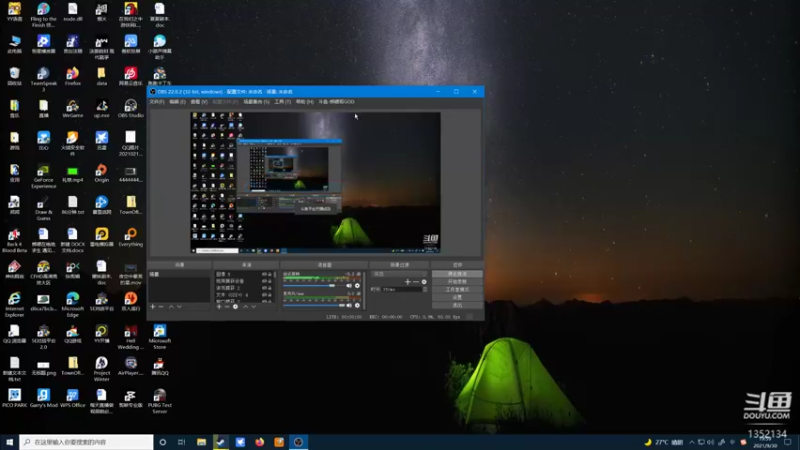The image size is (800, 450).
Task: Open the Task View taskbar button
Action: point(182,442)
